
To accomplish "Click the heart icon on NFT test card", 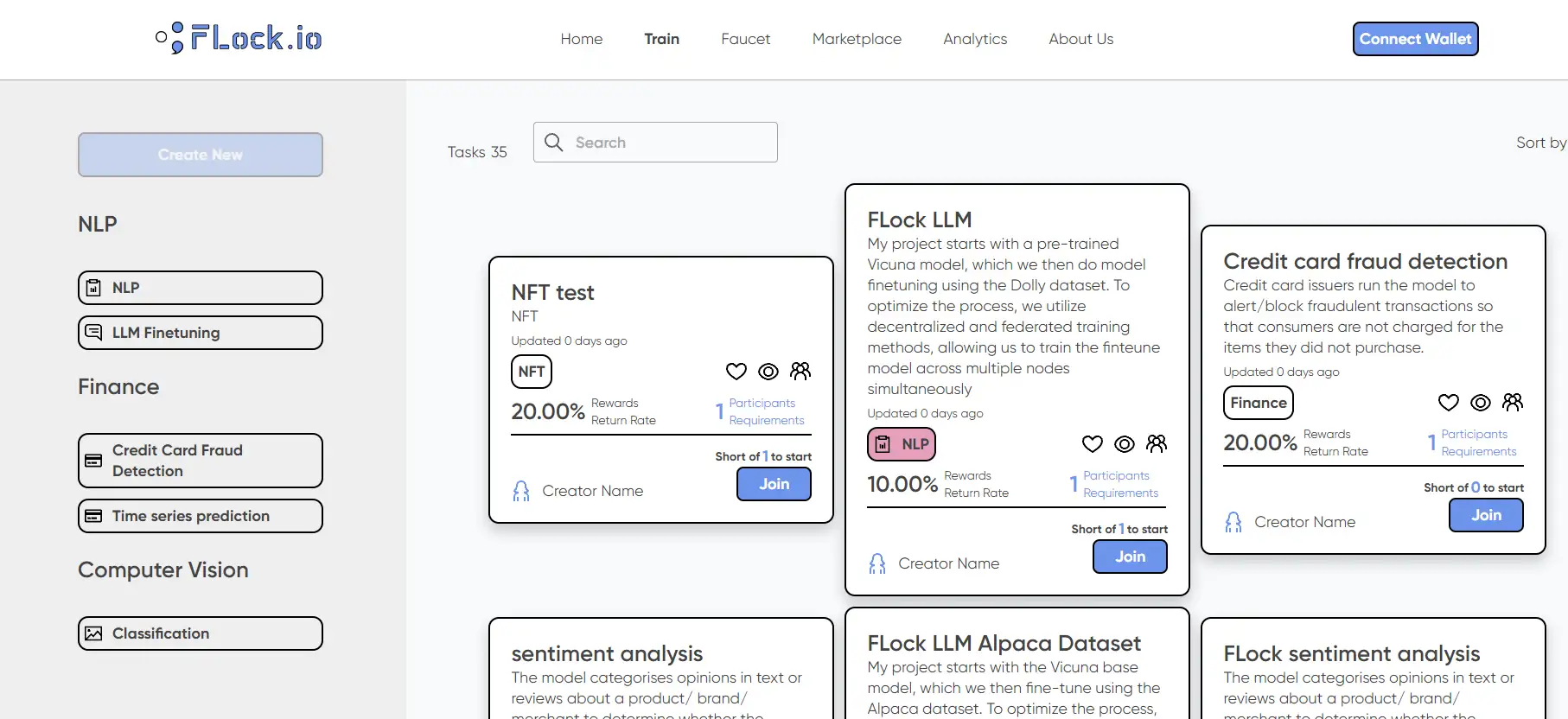I will click(x=736, y=372).
